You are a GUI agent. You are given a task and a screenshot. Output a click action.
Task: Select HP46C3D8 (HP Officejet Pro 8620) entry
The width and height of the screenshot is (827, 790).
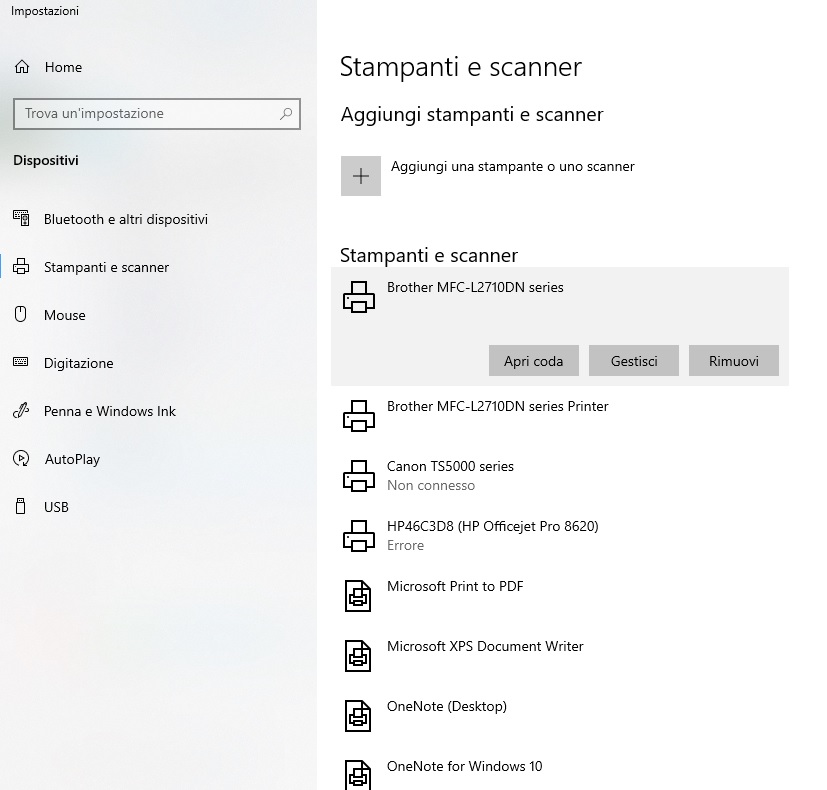560,536
